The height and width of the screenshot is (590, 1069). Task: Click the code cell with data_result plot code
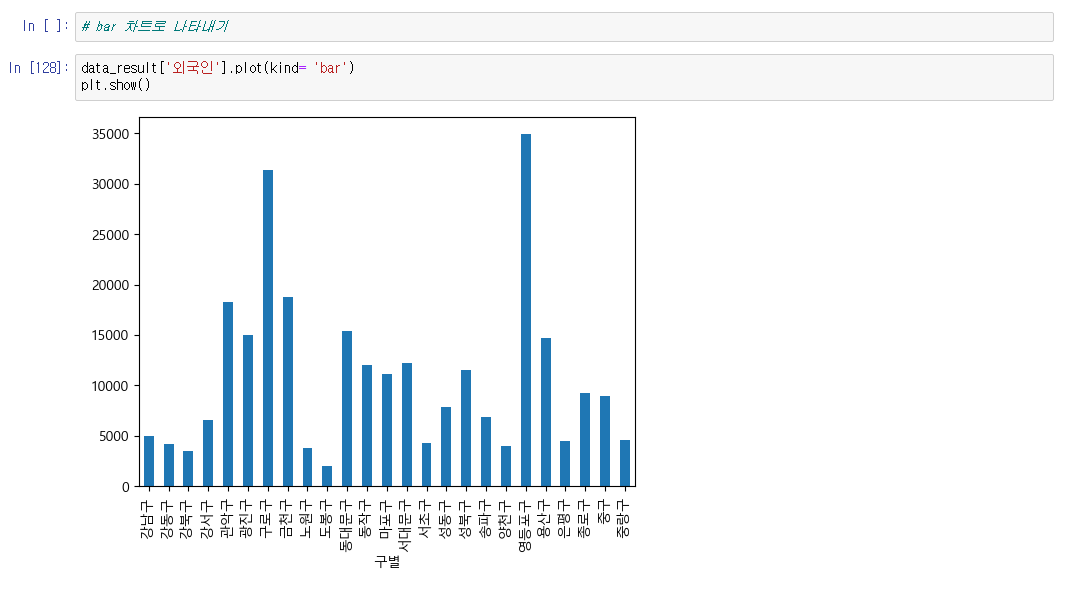[x=564, y=77]
